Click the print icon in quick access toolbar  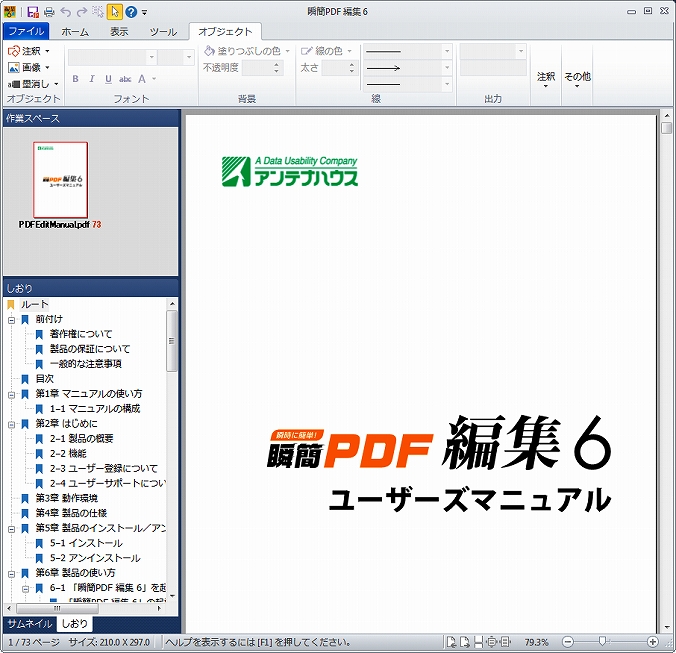pos(49,12)
